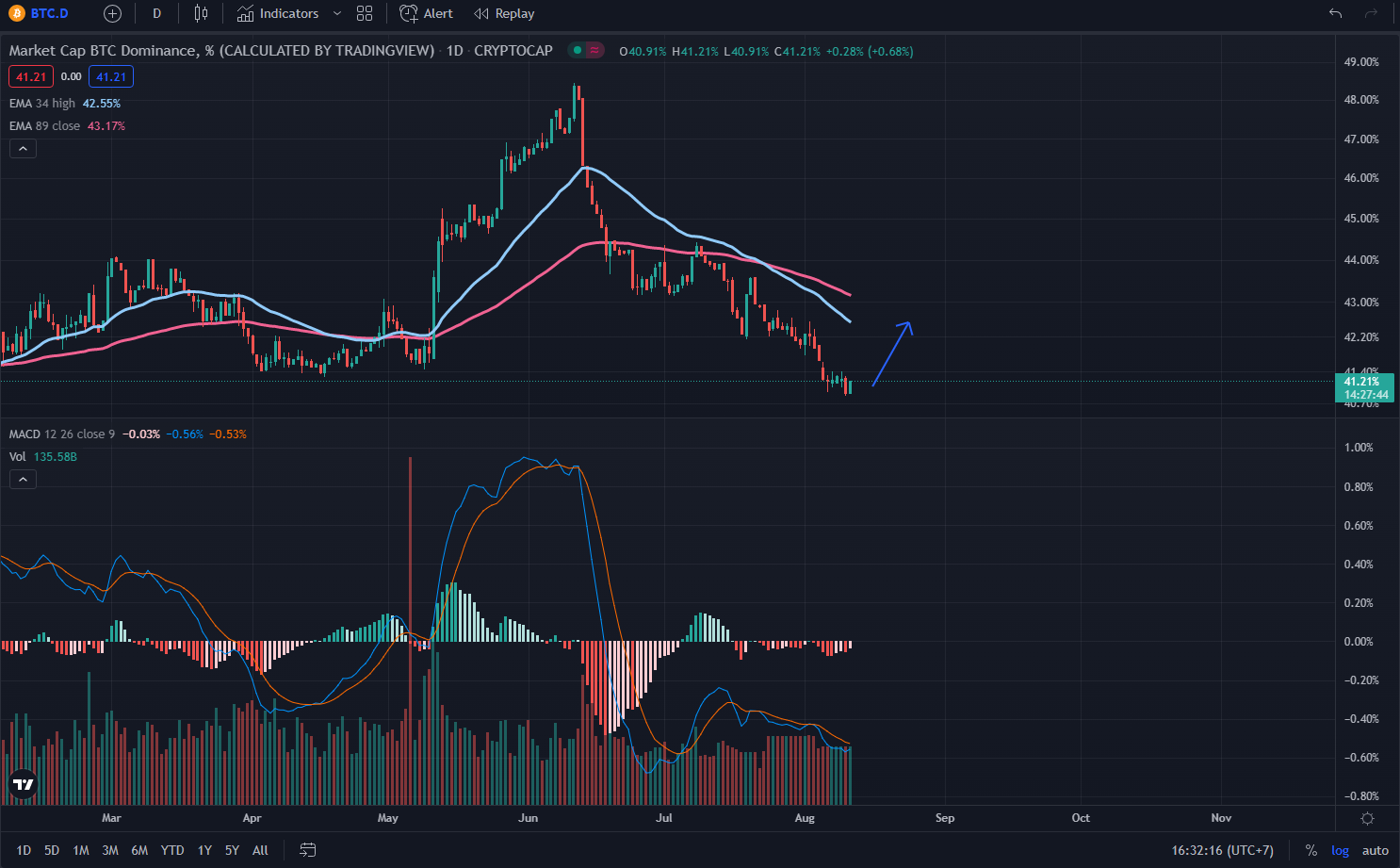Open the go-to-date calendar icon
This screenshot has width=1400, height=868.
click(x=307, y=849)
